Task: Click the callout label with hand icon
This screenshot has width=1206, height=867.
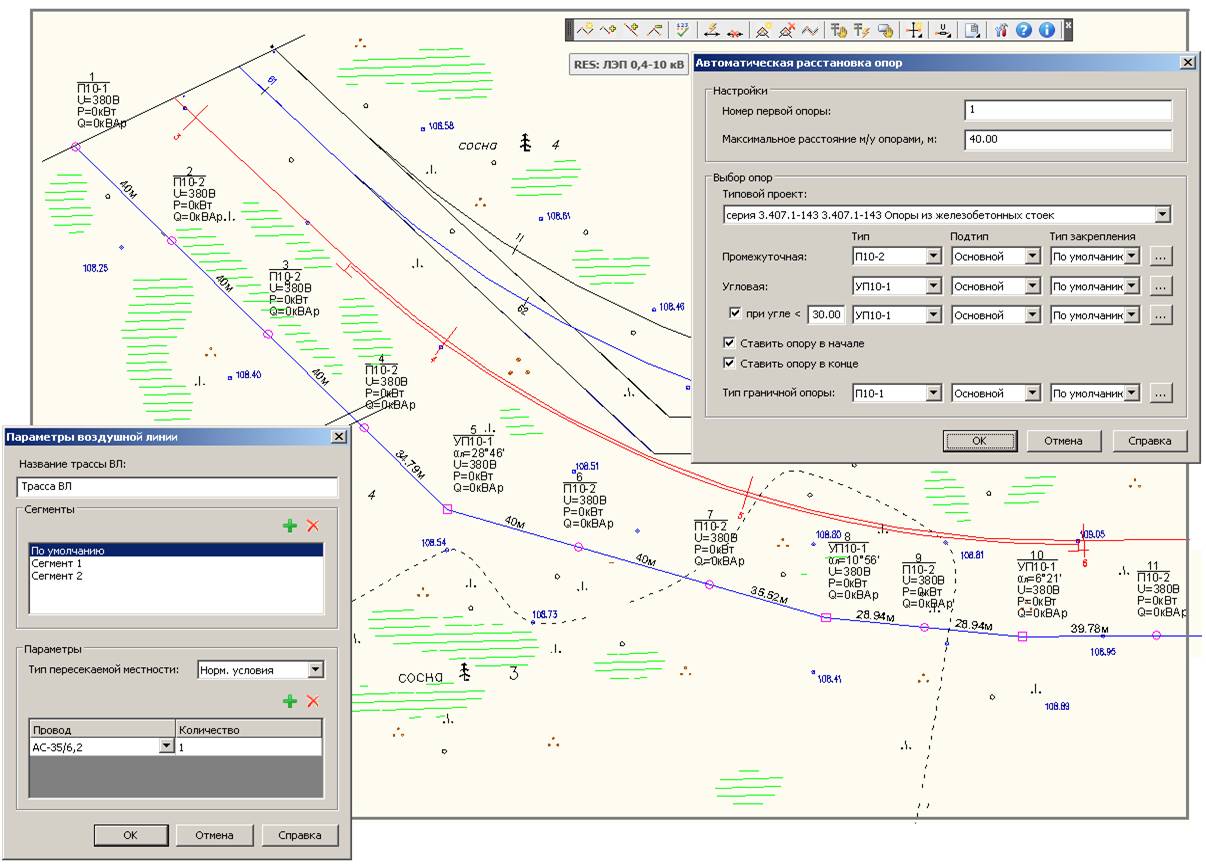Action: [x=886, y=30]
